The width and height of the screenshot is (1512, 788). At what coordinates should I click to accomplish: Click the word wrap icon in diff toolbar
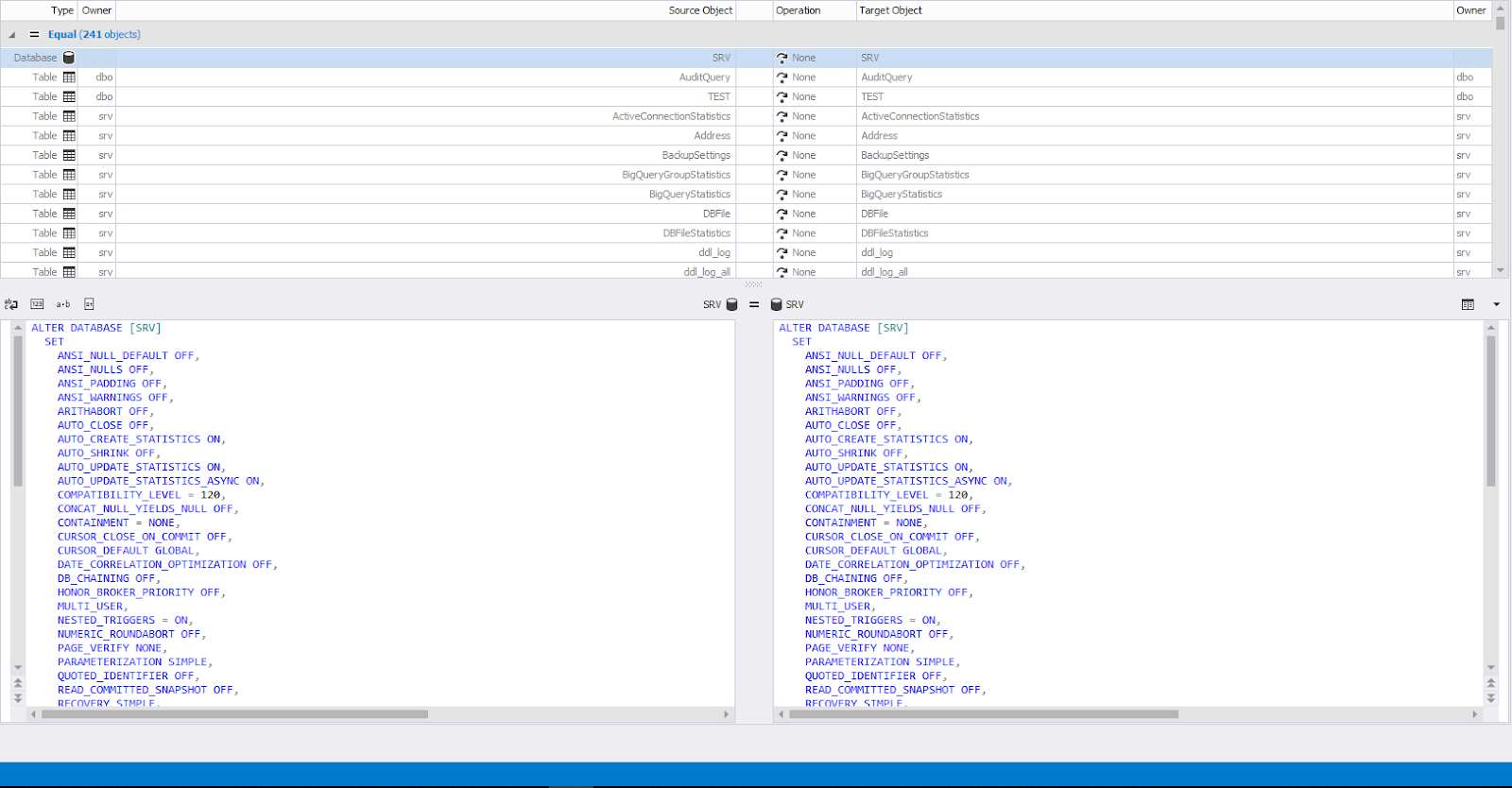pos(11,304)
